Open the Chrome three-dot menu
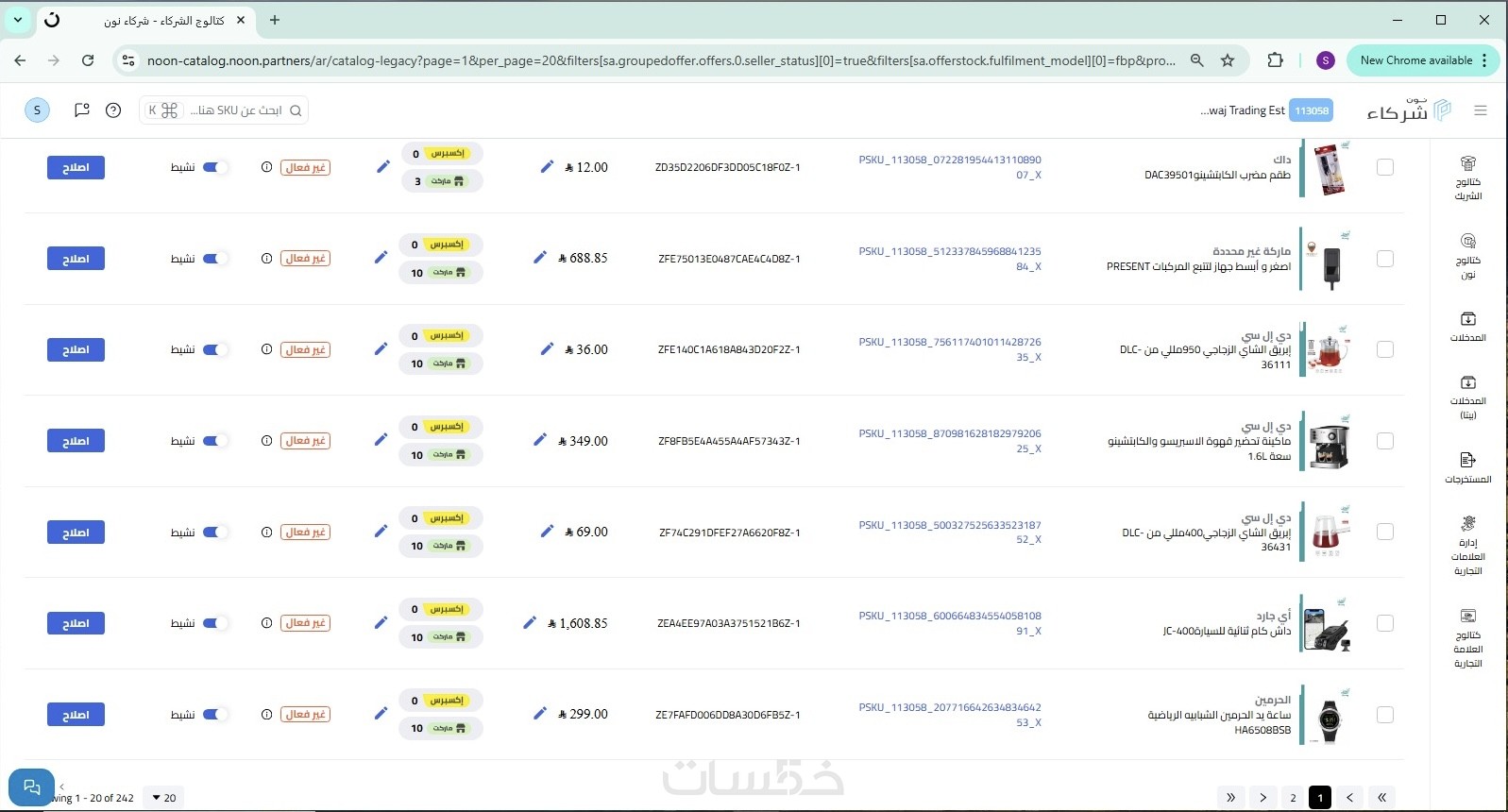 click(x=1485, y=60)
